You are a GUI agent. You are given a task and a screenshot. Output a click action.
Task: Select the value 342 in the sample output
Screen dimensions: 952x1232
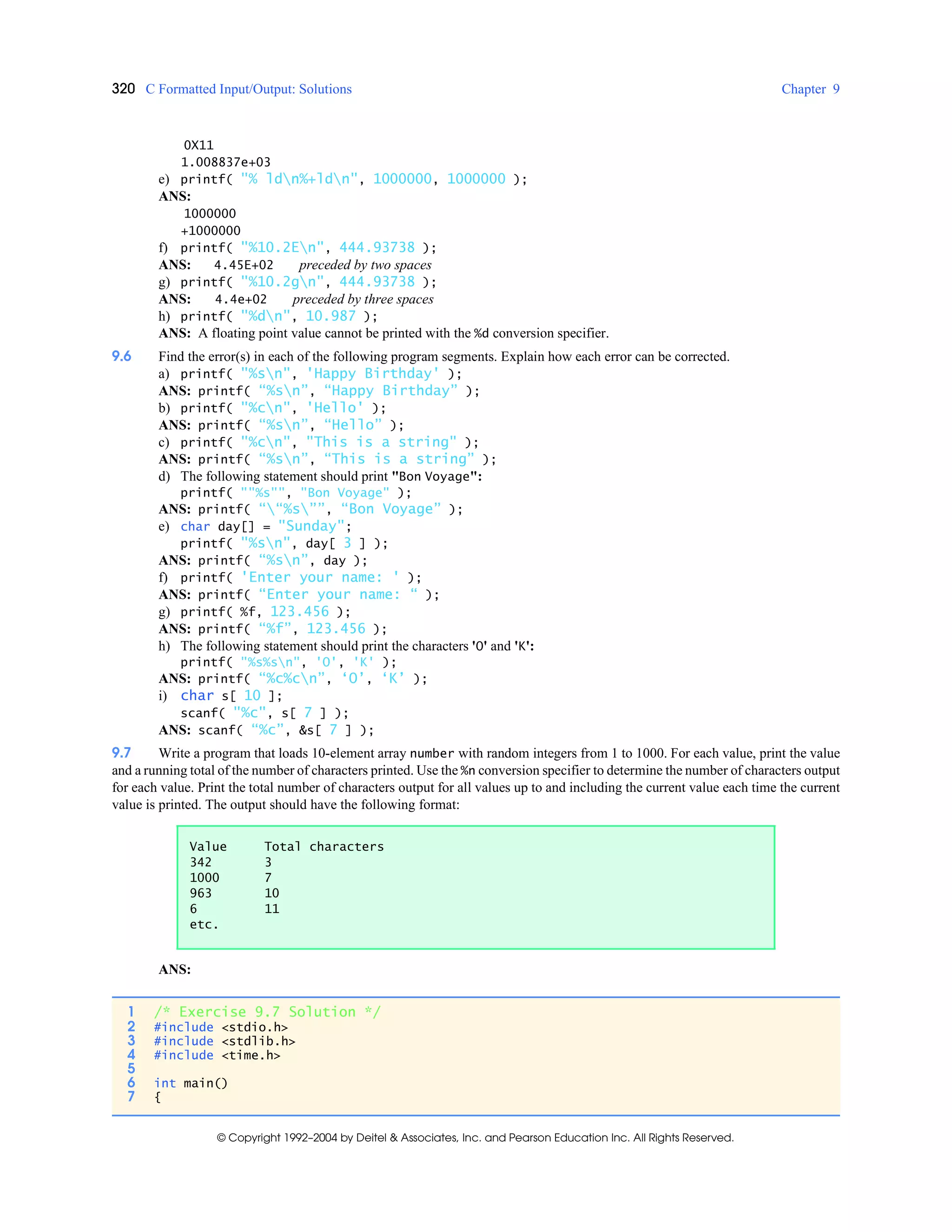click(x=201, y=862)
